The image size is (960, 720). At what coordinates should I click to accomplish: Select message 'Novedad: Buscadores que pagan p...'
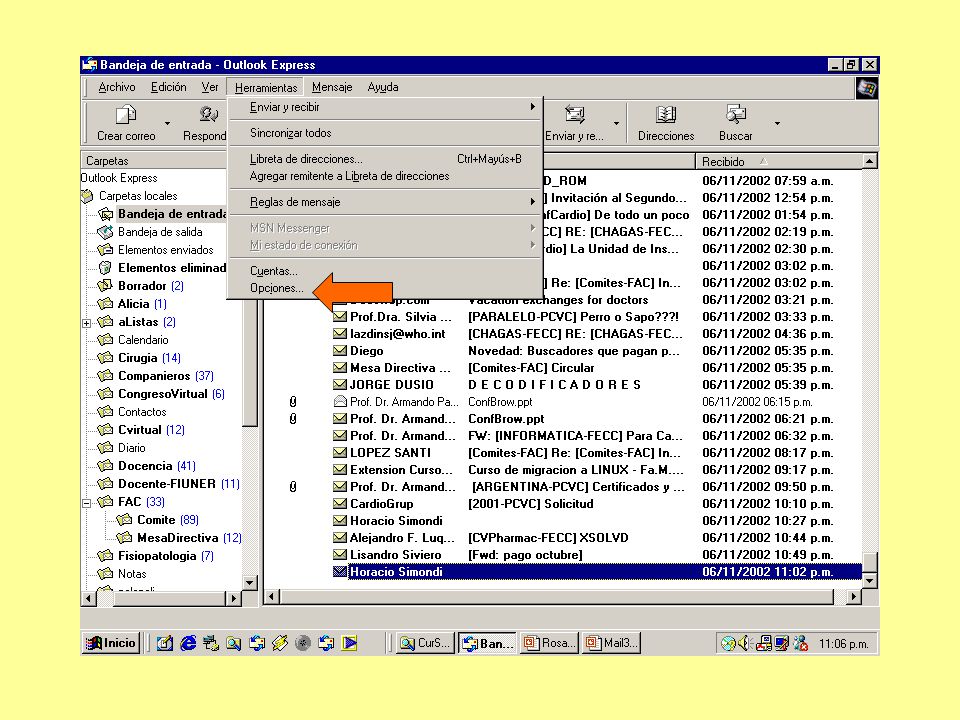pyautogui.click(x=563, y=351)
